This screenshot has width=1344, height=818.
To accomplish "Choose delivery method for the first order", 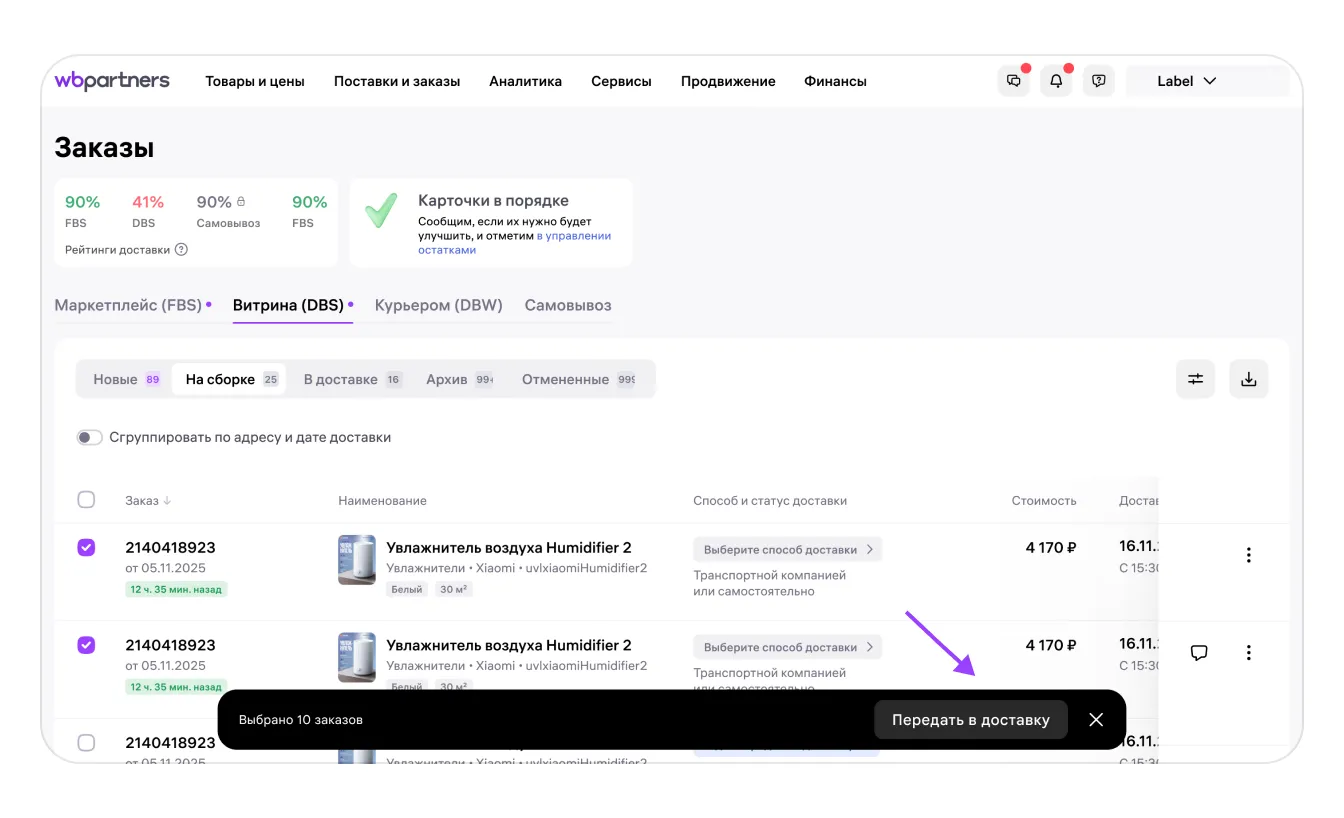I will click(788, 550).
